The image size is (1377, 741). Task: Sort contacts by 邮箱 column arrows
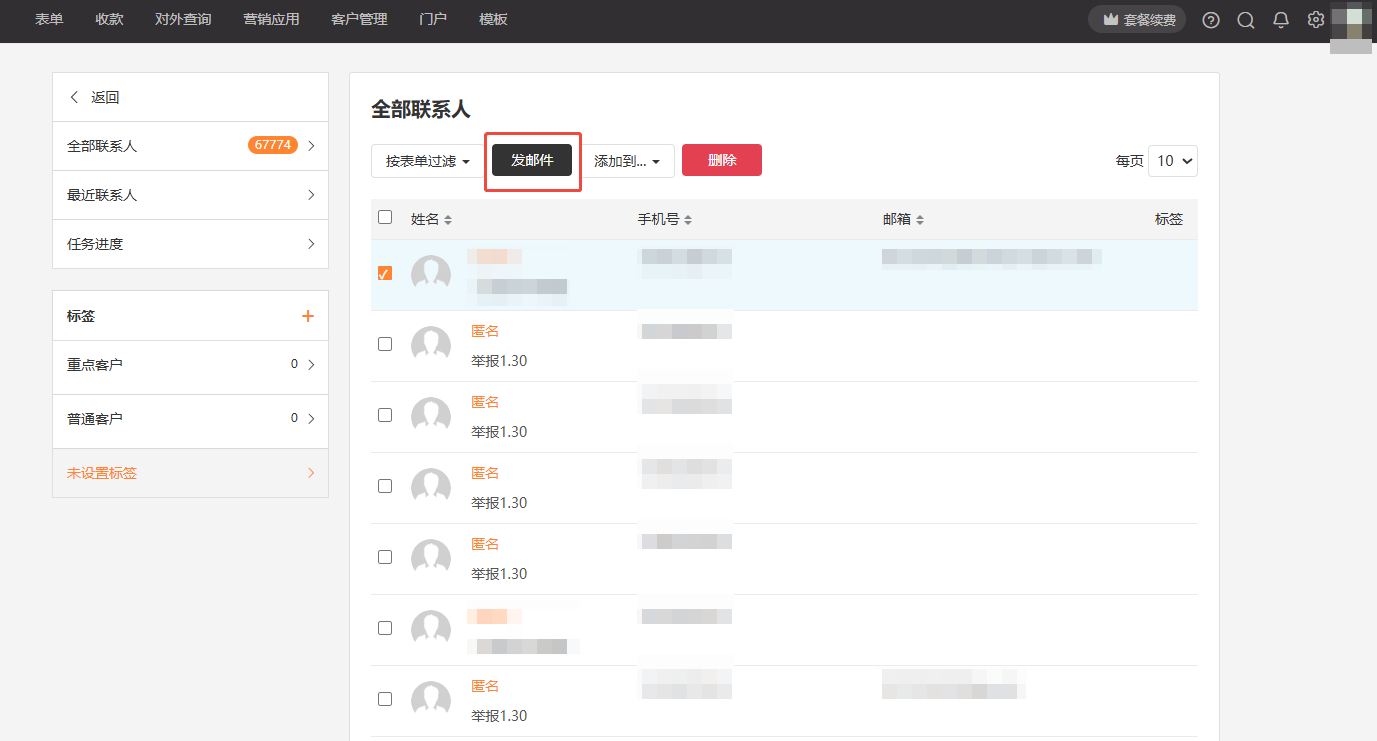pos(920,220)
